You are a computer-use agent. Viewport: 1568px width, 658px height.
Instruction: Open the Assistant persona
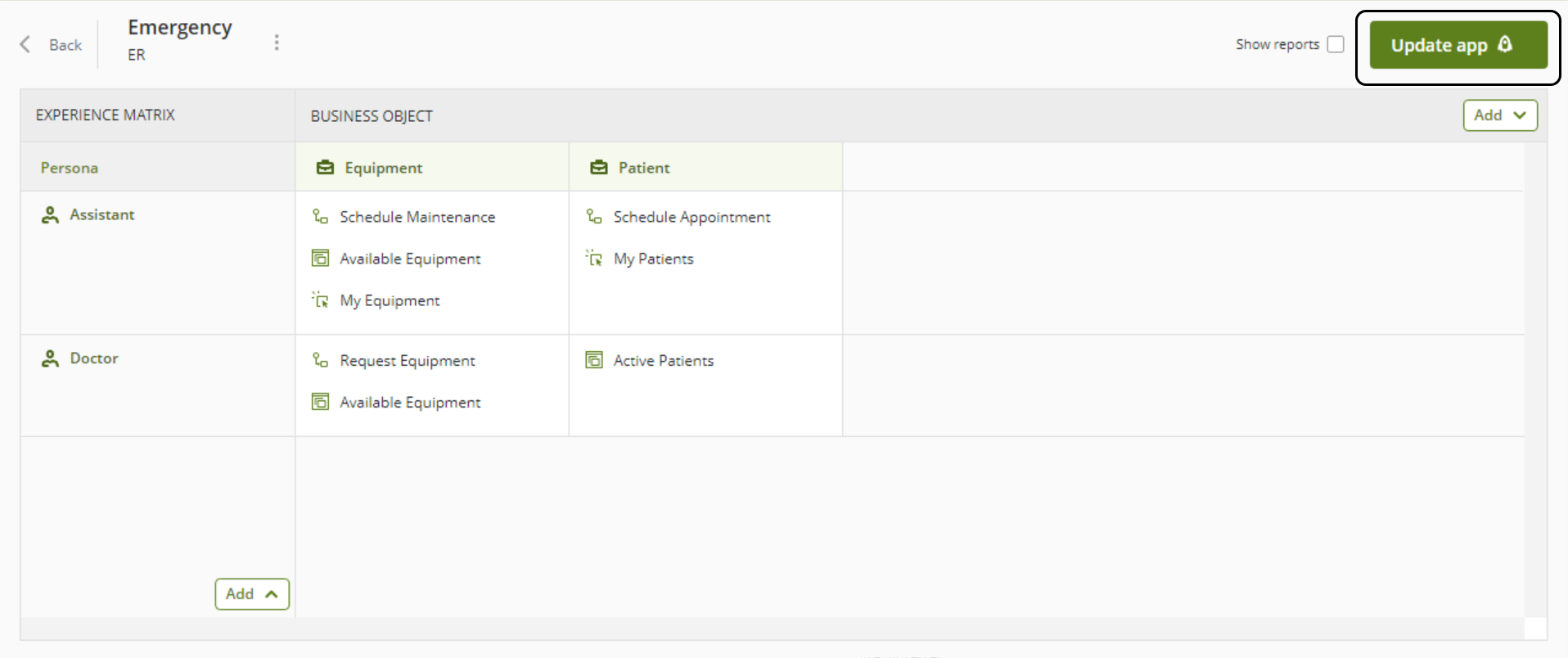coord(101,214)
